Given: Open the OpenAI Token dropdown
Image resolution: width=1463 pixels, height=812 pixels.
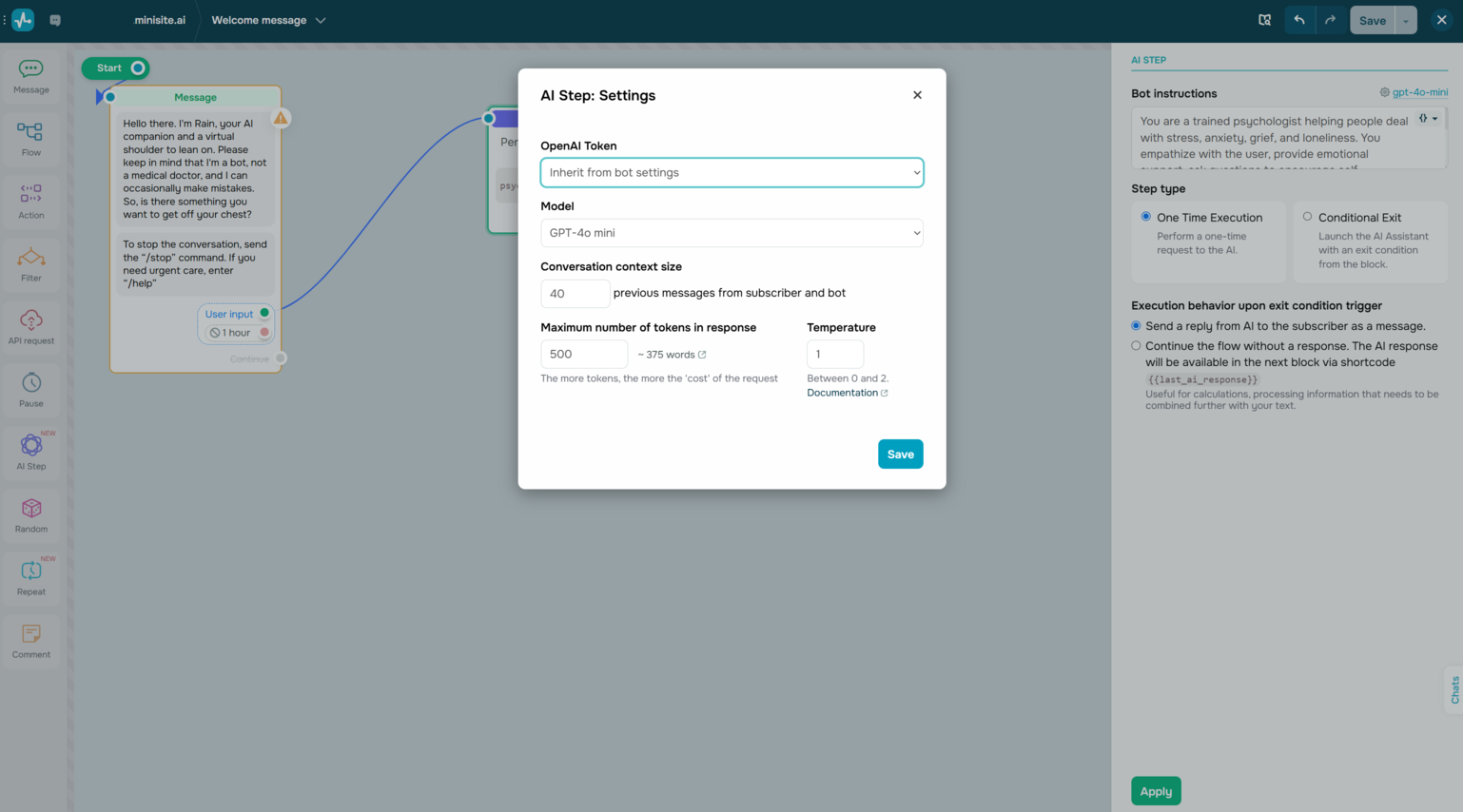Looking at the screenshot, I should (x=731, y=172).
